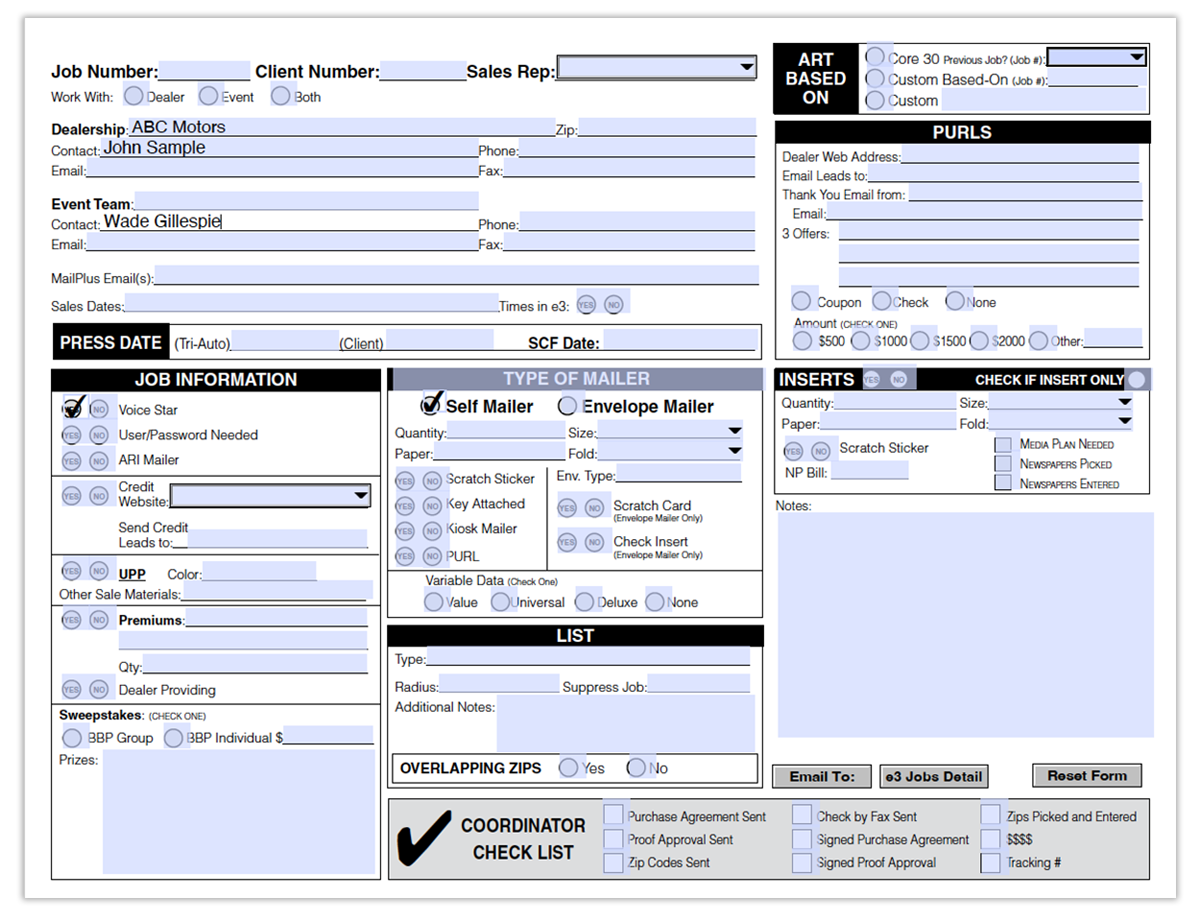Check Purchase Agreement Sent box
The image size is (1200, 917).
click(x=613, y=816)
